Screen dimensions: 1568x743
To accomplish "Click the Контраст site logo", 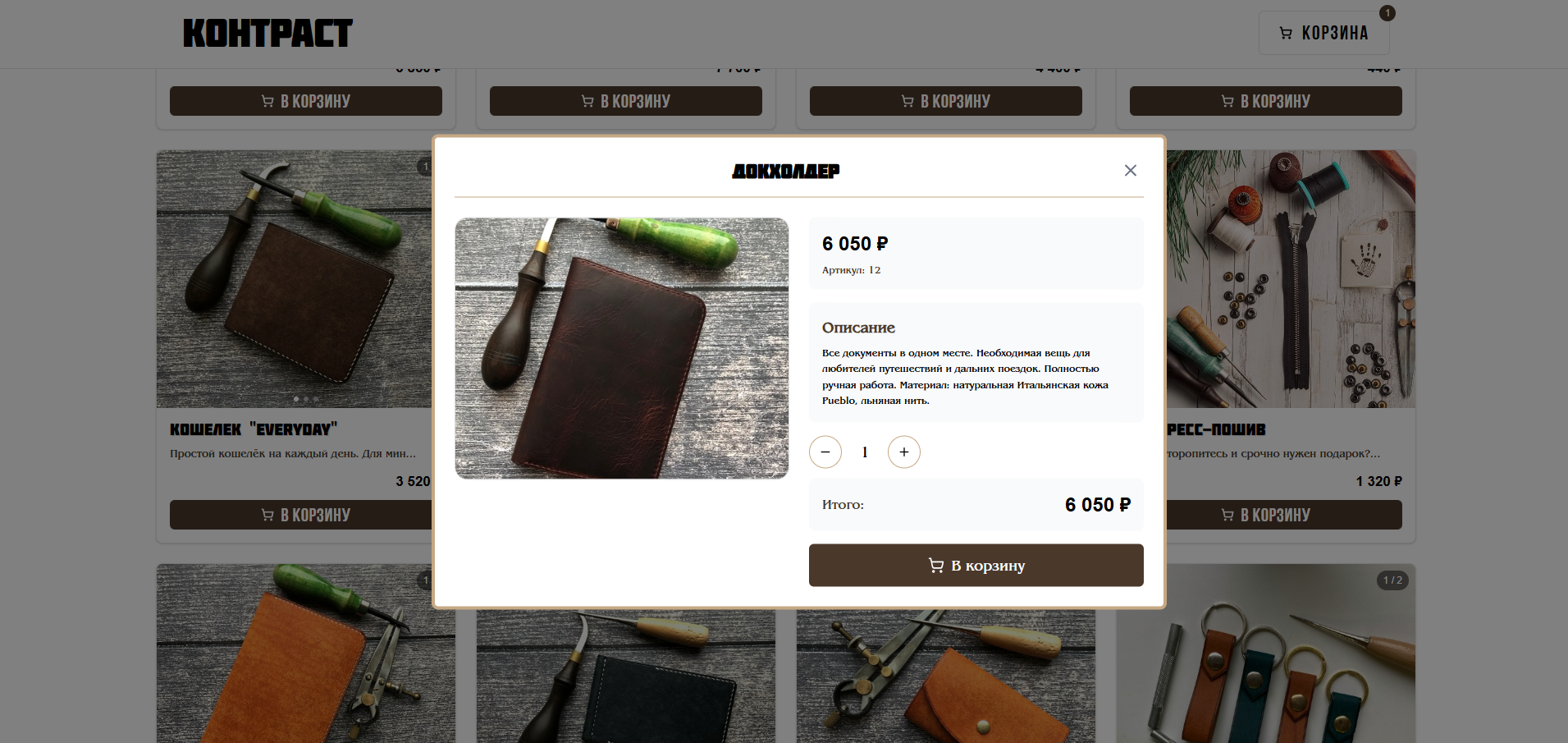I will pyautogui.click(x=267, y=34).
